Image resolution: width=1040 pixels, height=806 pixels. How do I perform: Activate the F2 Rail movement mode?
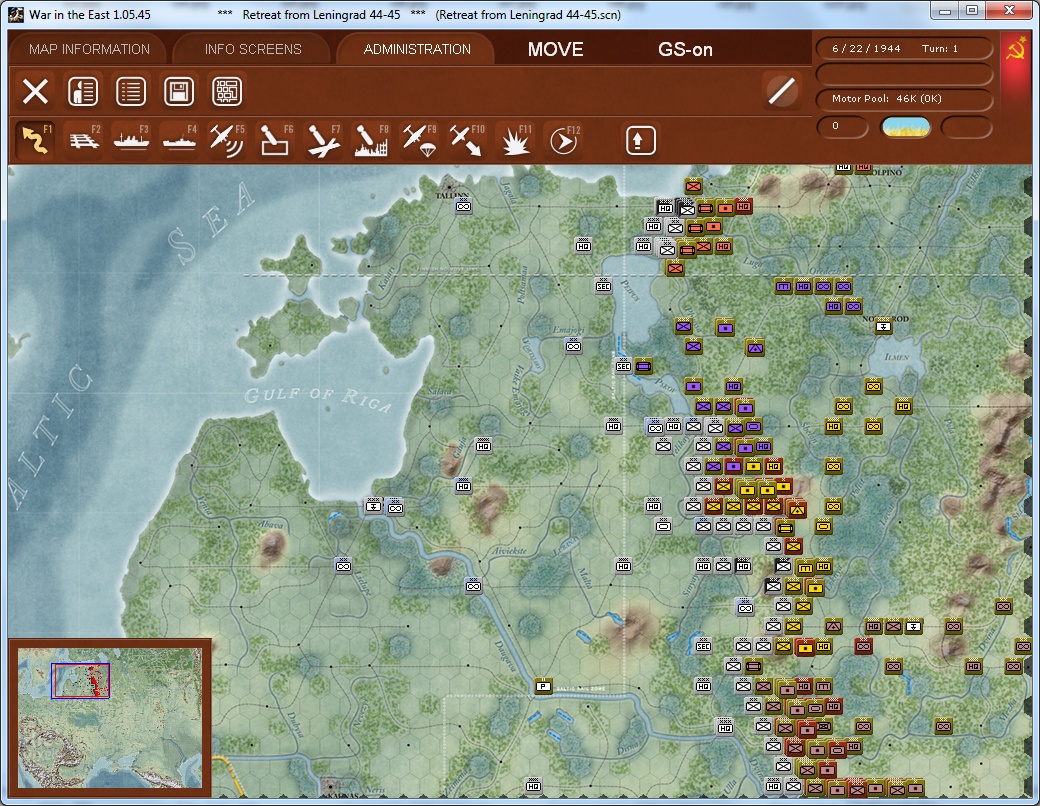pos(84,140)
